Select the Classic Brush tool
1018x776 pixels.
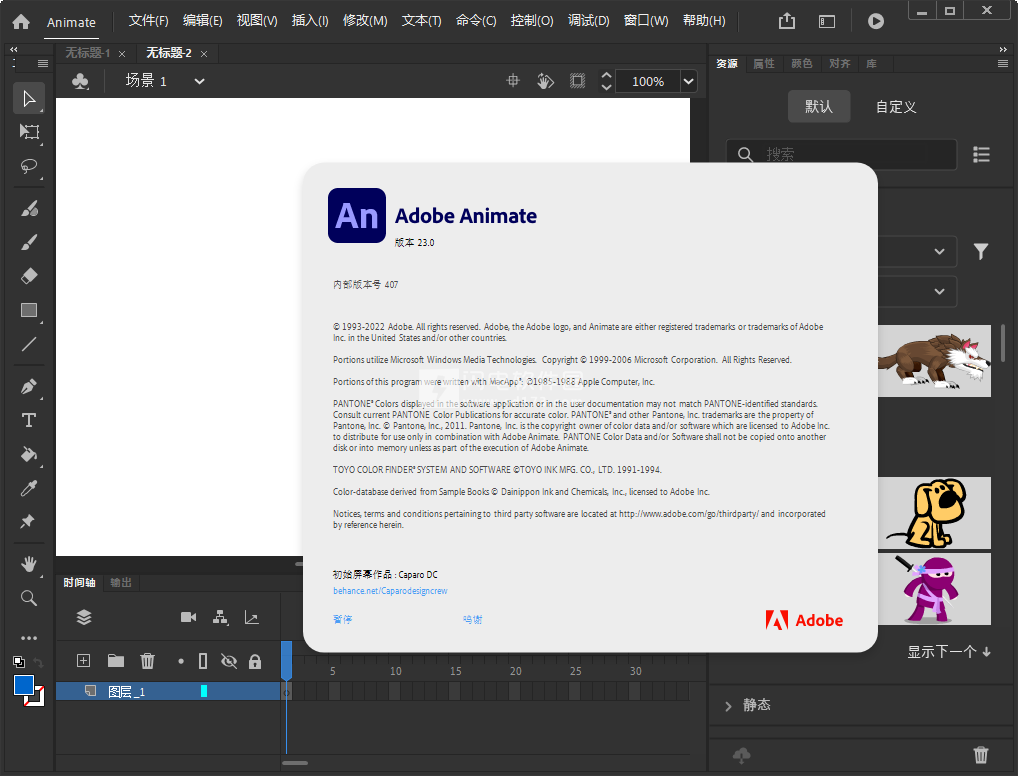(x=29, y=242)
